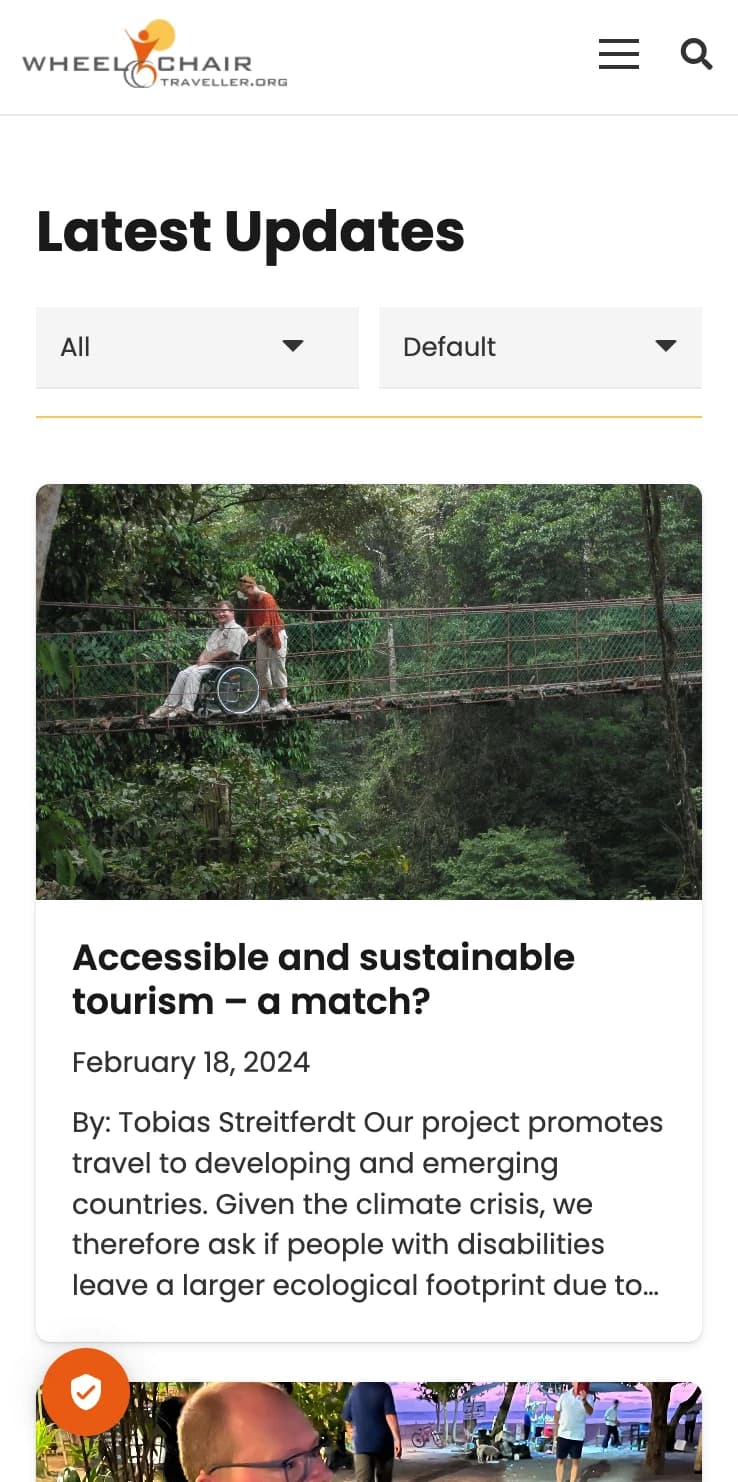Screen dimensions: 738x1482
Task: Click the "Latest Updates" heading
Action: click(x=251, y=231)
